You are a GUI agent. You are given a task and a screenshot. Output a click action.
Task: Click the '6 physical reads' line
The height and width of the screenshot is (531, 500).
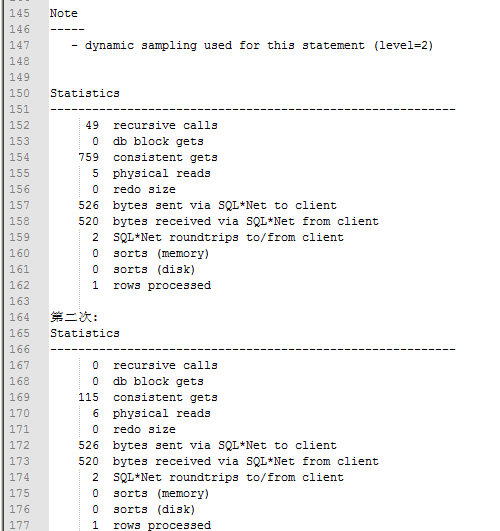pos(151,413)
